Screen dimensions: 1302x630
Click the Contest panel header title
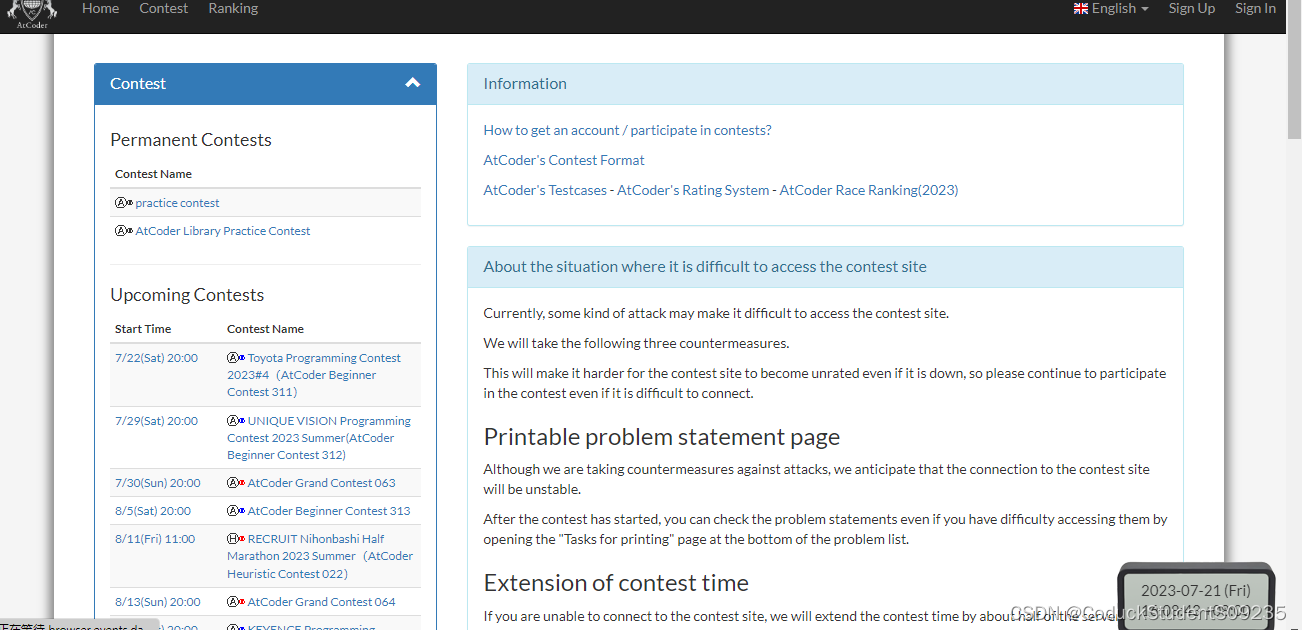coord(138,84)
